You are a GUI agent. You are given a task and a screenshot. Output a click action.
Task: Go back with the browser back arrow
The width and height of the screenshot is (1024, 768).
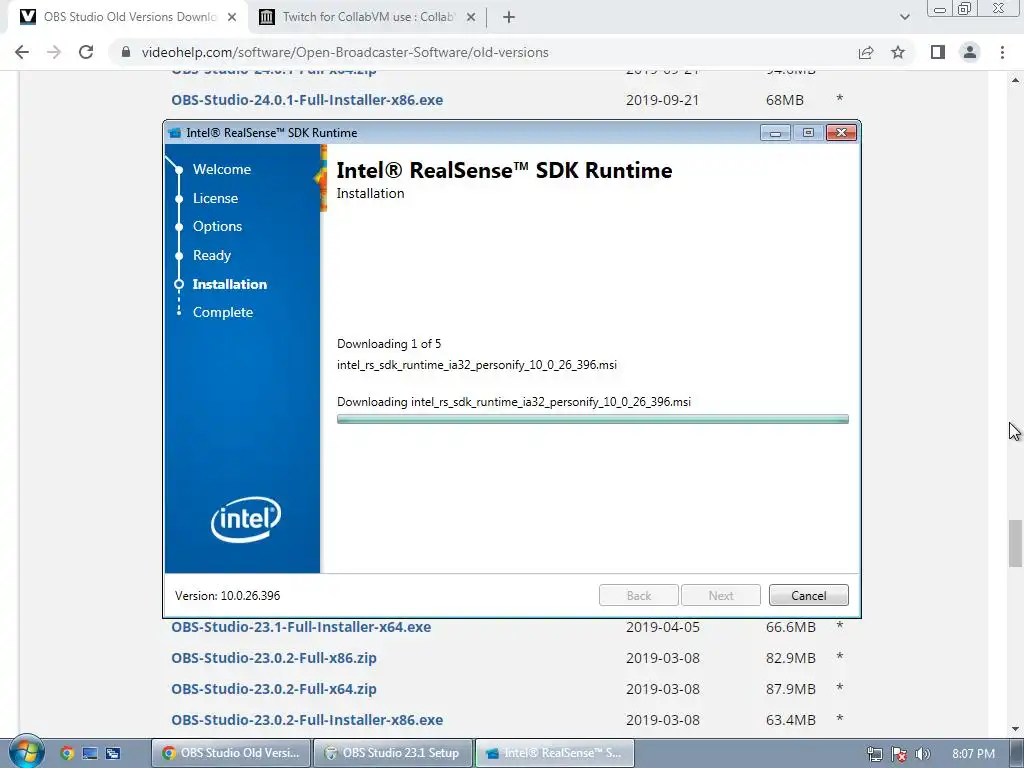pyautogui.click(x=22, y=52)
